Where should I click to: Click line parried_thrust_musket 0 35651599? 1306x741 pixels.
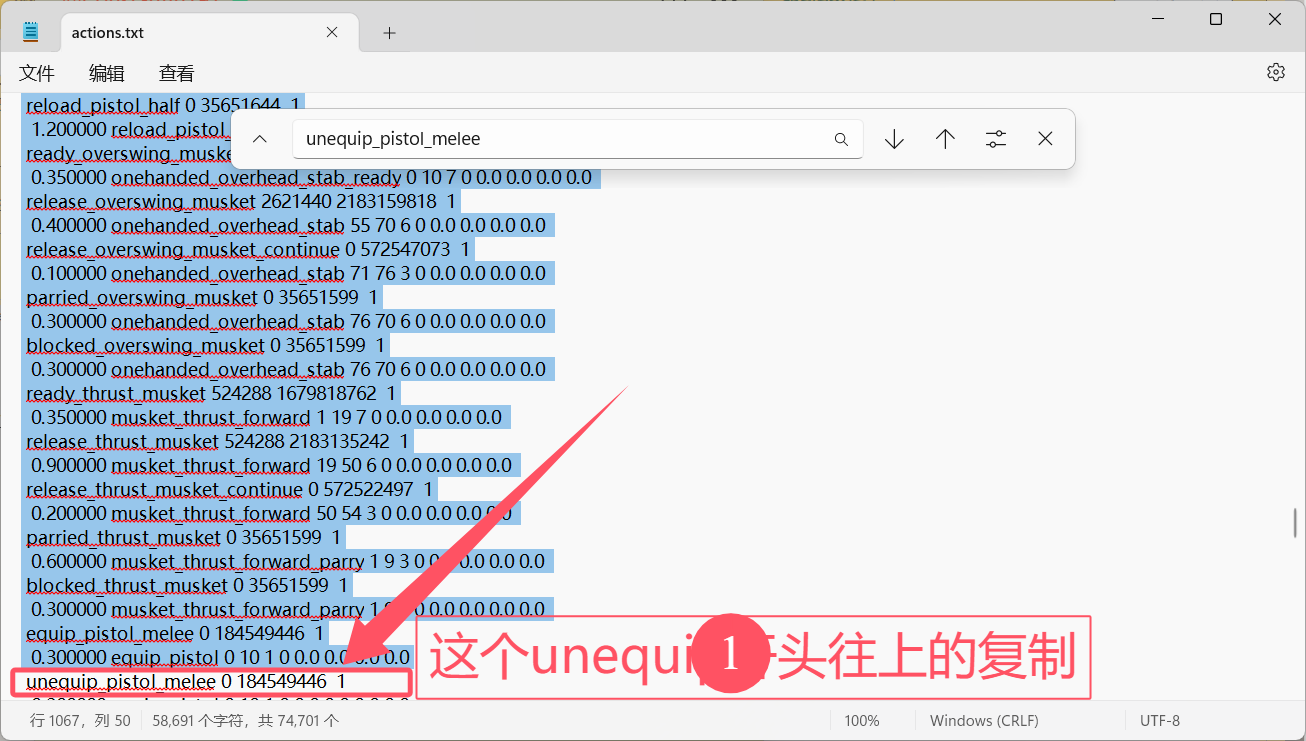[x=183, y=537]
